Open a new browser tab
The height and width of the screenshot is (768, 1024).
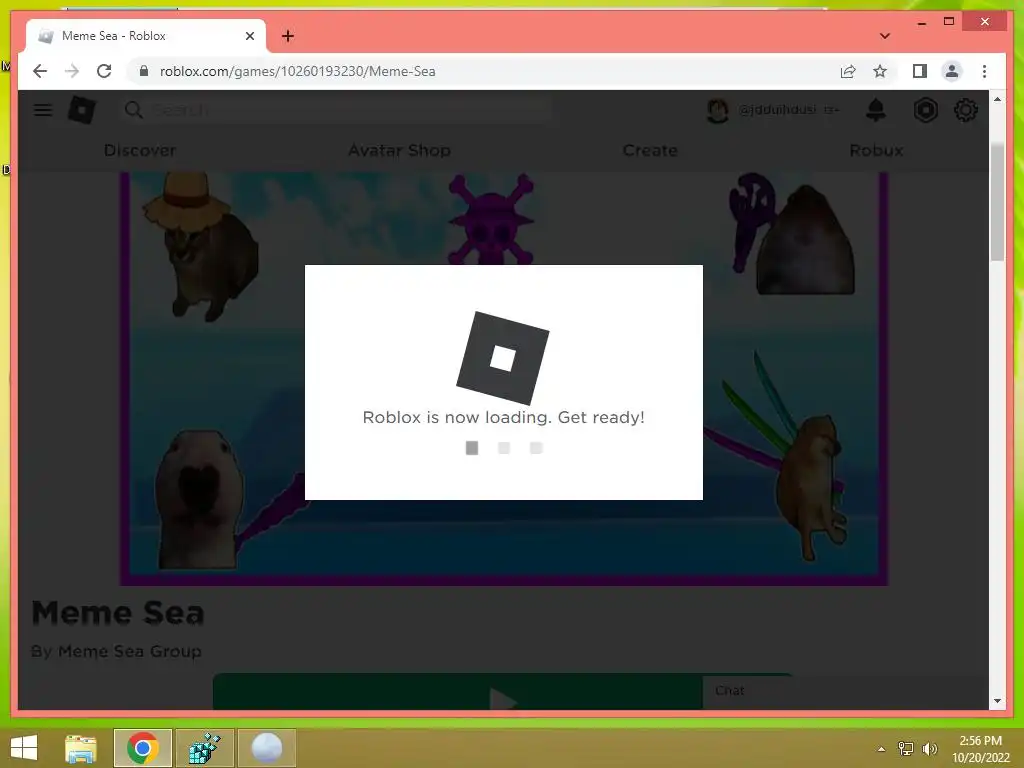(288, 36)
